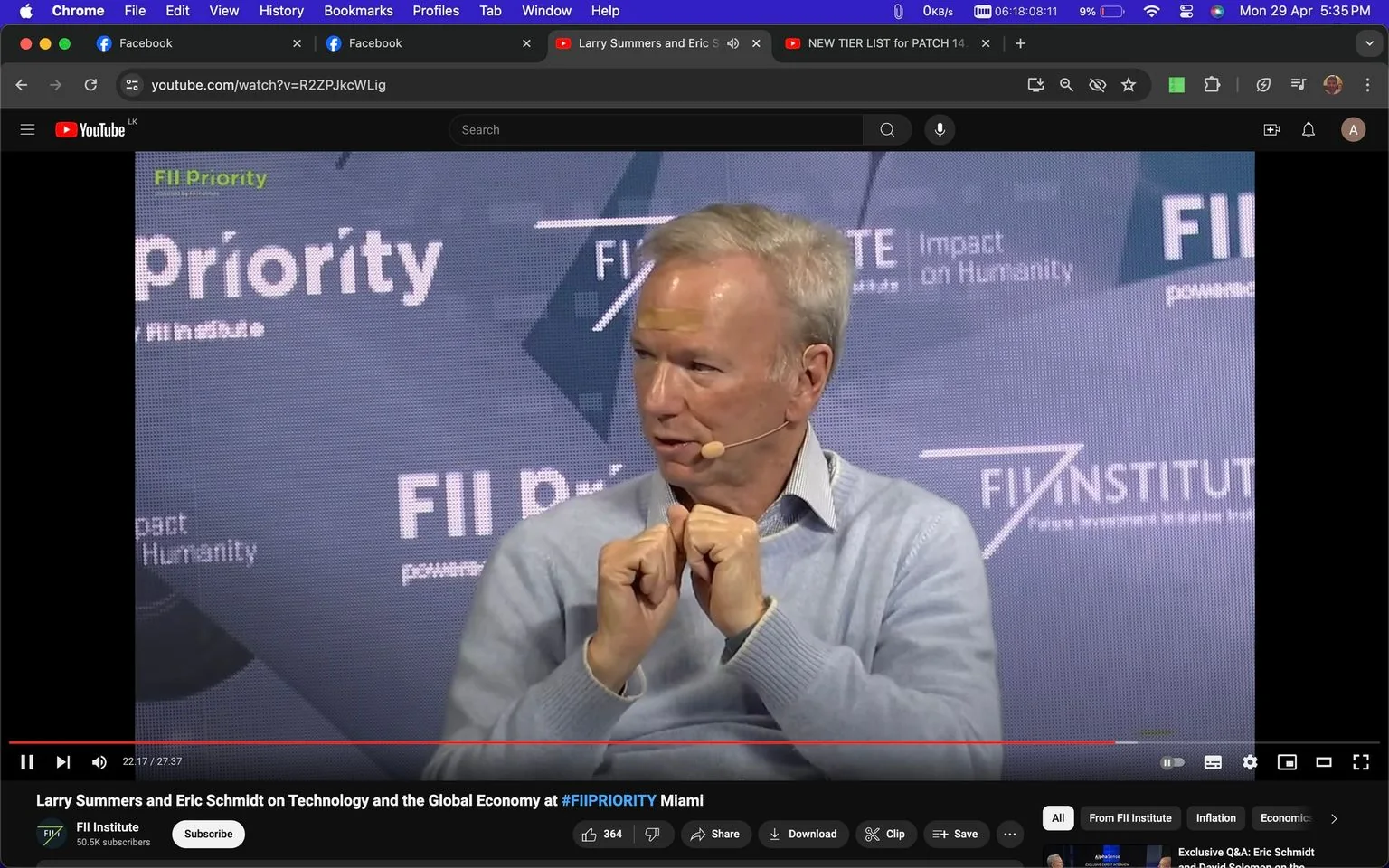Open video player settings gear
This screenshot has width=1389, height=868.
tap(1250, 762)
